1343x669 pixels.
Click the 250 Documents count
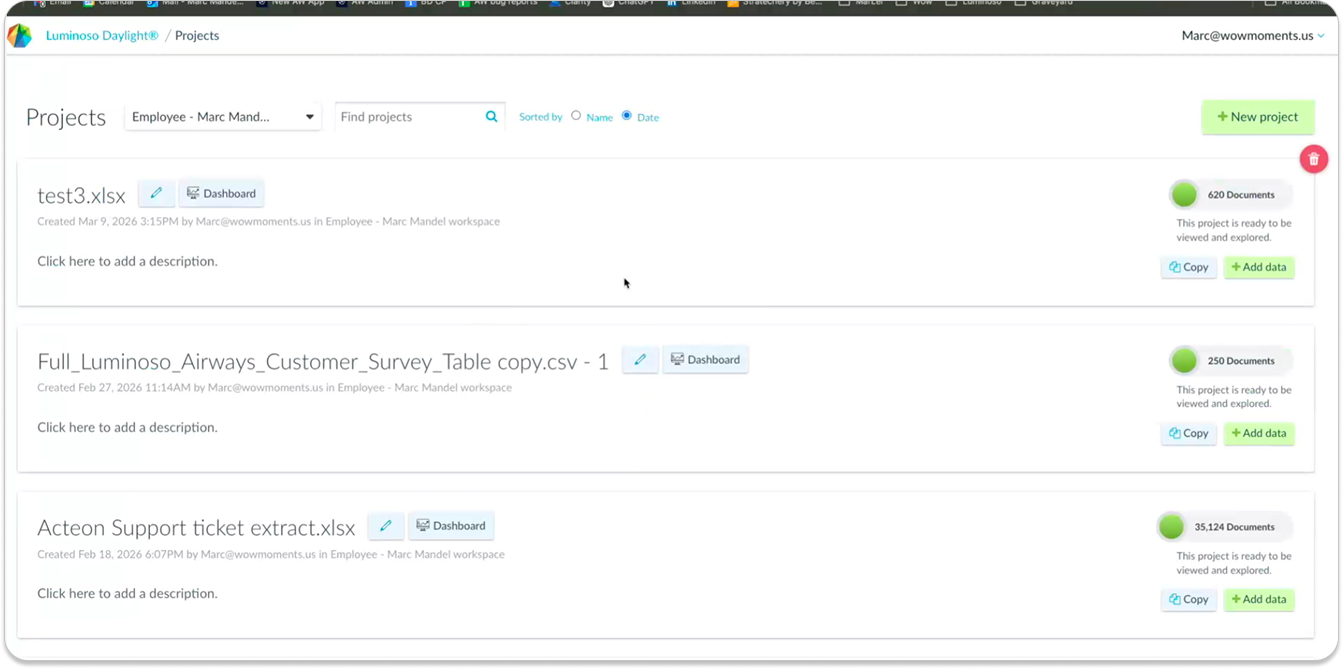pyautogui.click(x=1241, y=361)
